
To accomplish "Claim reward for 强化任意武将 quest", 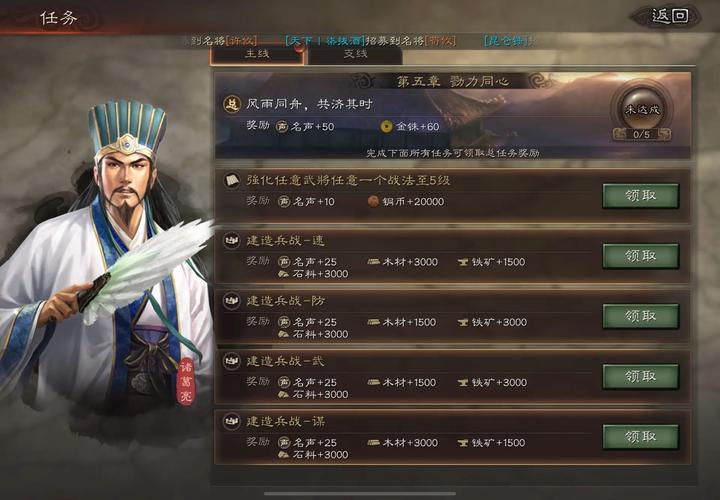I will [641, 196].
